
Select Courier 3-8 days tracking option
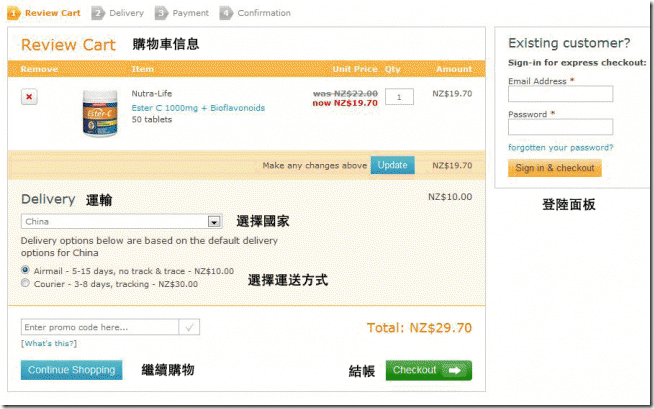point(25,283)
